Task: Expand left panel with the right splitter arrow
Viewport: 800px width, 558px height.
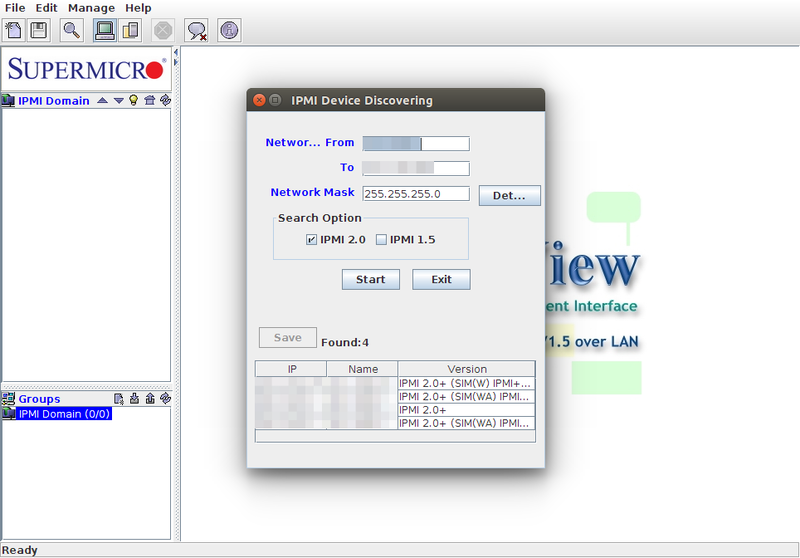Action: pyautogui.click(x=176, y=62)
